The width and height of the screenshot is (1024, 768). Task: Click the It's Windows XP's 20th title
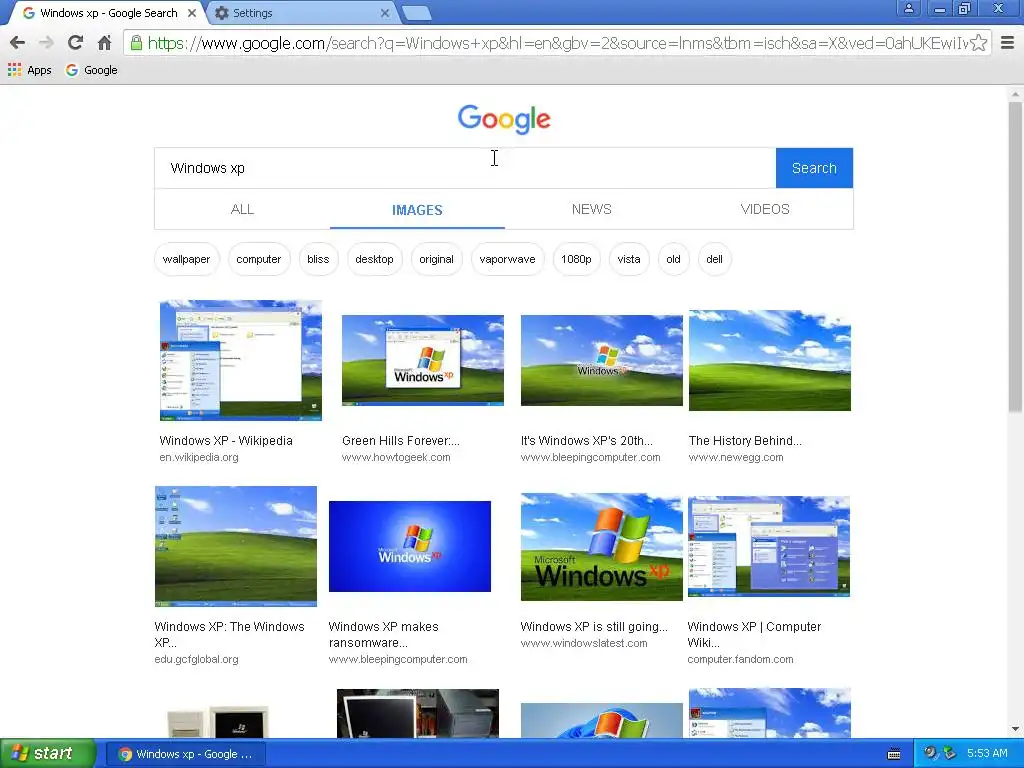(x=586, y=441)
